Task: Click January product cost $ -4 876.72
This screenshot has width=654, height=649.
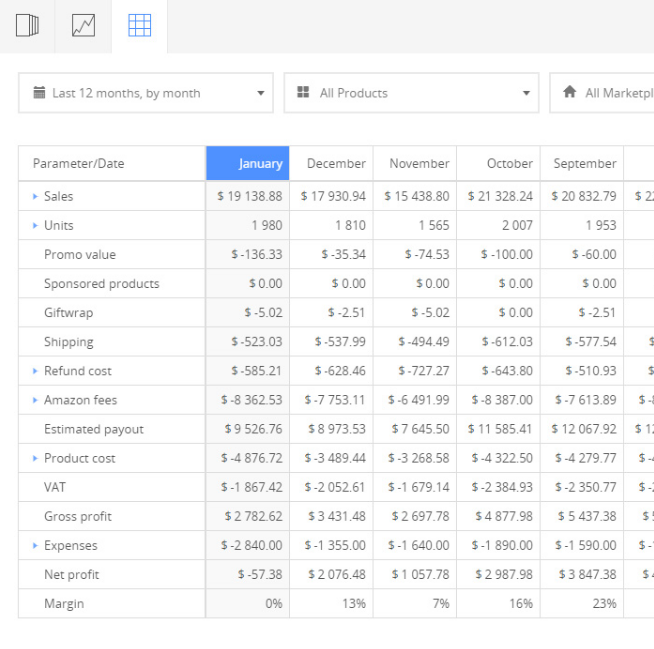Action: click(x=252, y=458)
